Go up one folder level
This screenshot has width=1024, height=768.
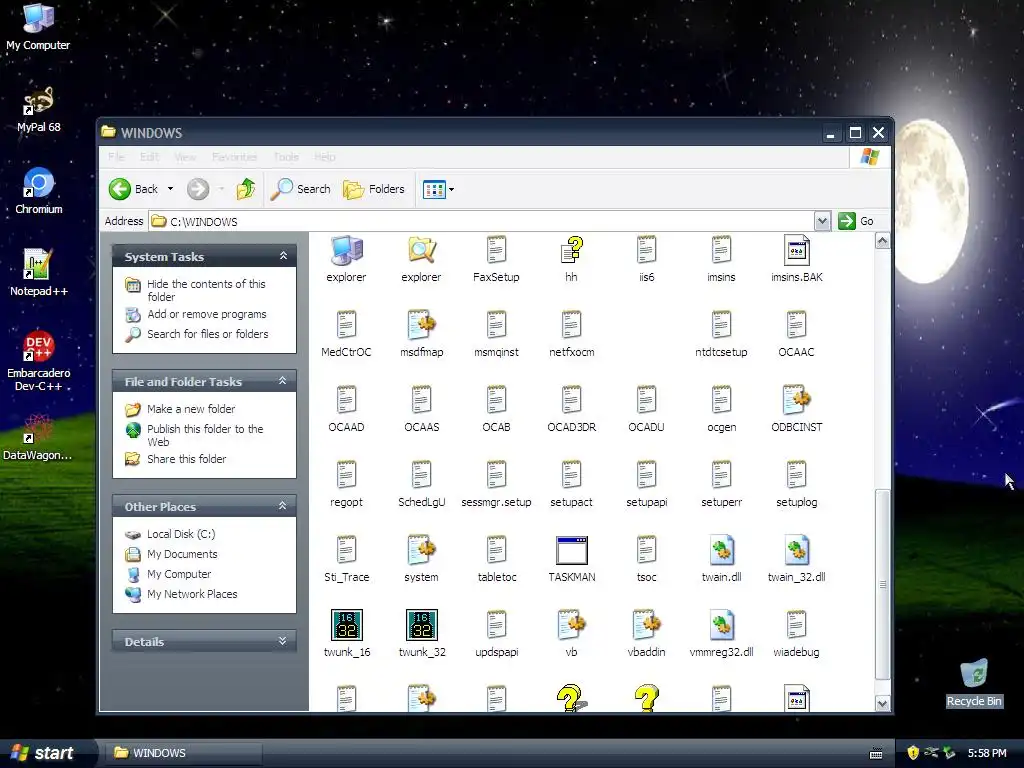click(x=246, y=189)
